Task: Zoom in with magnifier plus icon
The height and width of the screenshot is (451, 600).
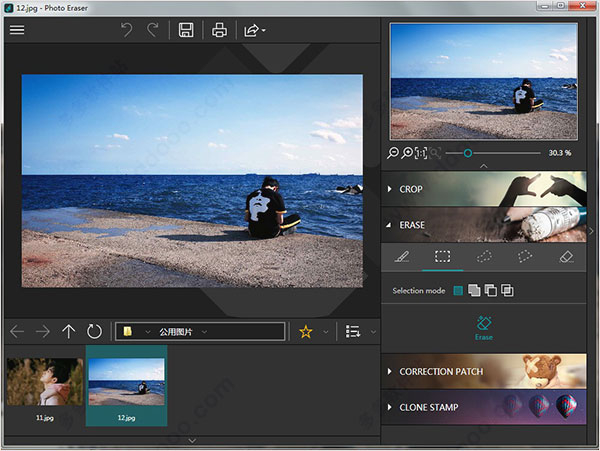Action: (x=407, y=153)
